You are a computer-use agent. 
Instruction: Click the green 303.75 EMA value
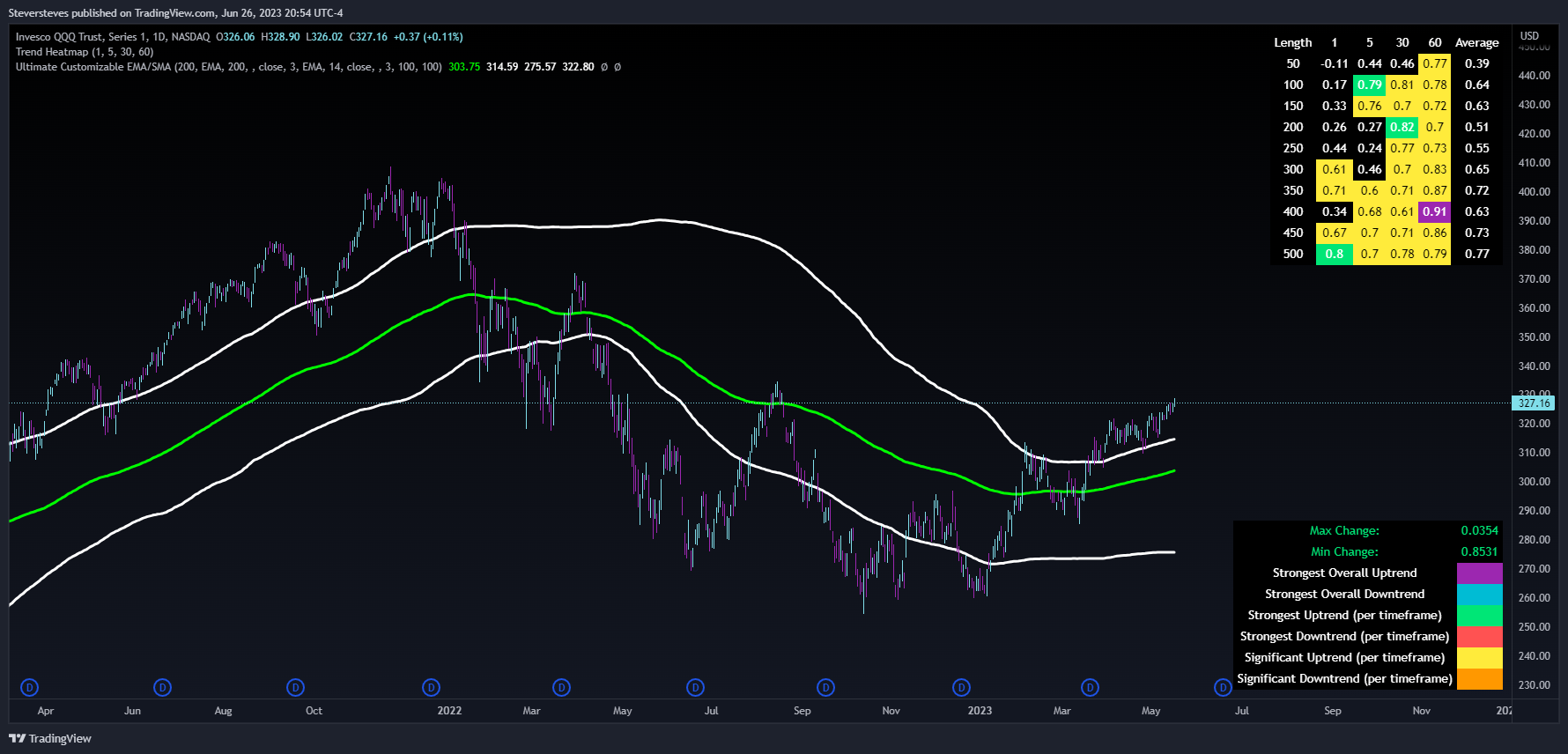(464, 67)
